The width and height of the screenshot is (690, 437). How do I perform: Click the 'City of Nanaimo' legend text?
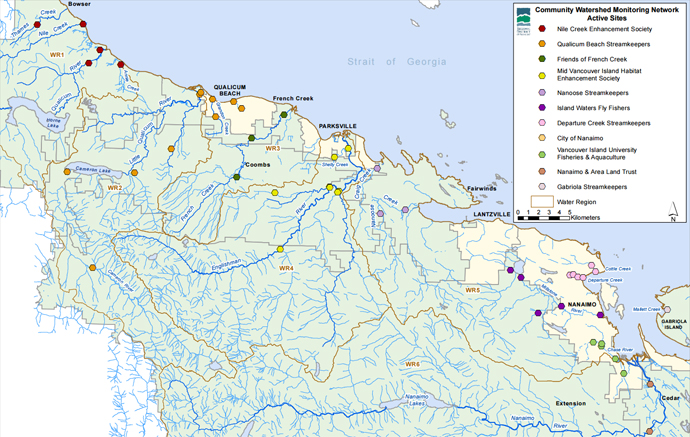pos(580,138)
